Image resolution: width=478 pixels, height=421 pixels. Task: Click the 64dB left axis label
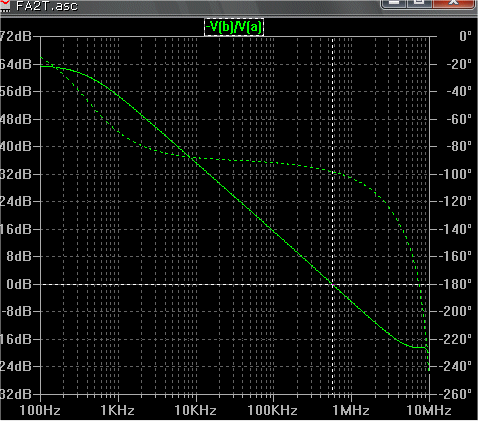point(16,64)
